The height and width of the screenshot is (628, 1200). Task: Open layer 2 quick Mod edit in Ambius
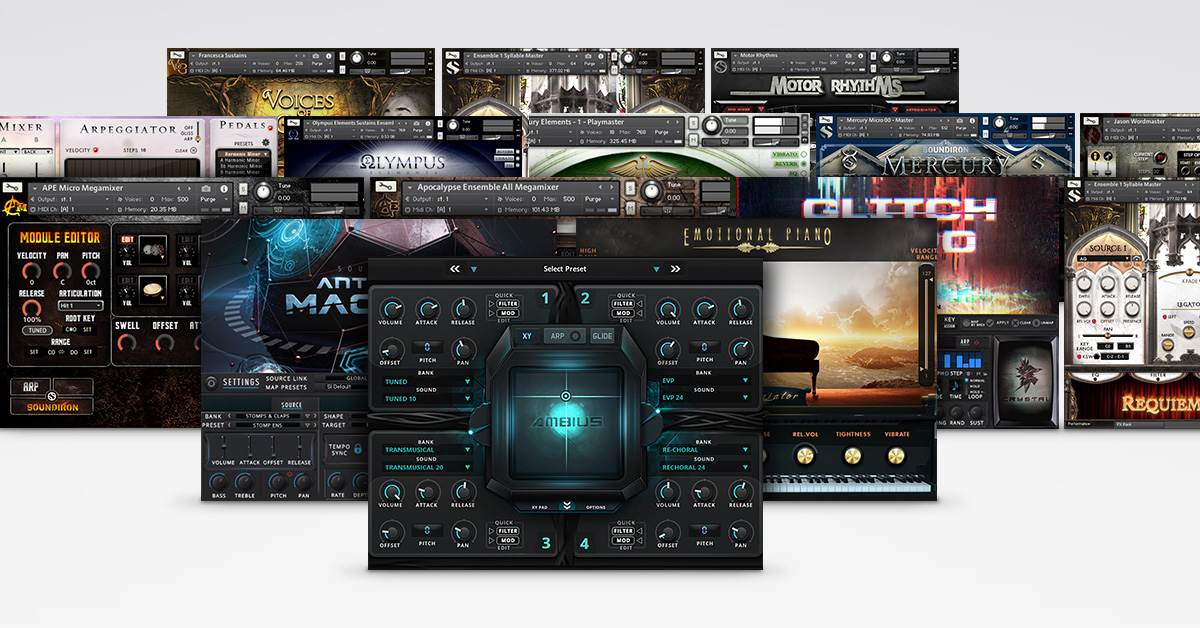[x=625, y=313]
